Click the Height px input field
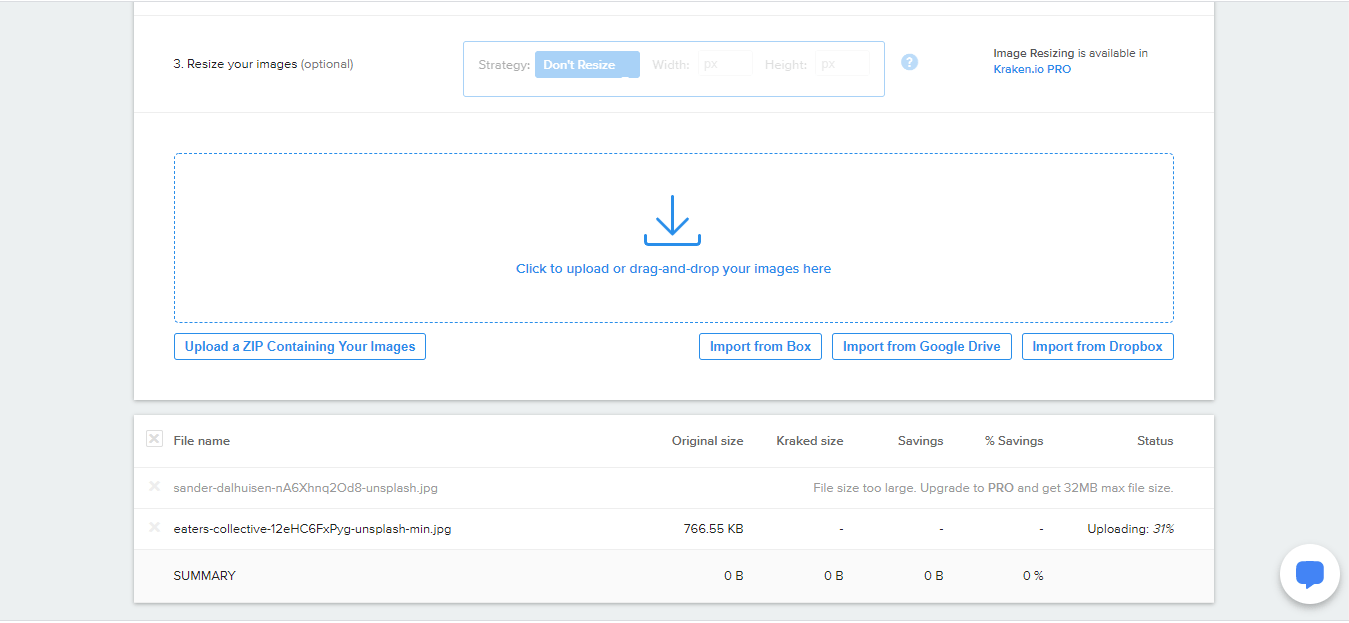 tap(842, 64)
